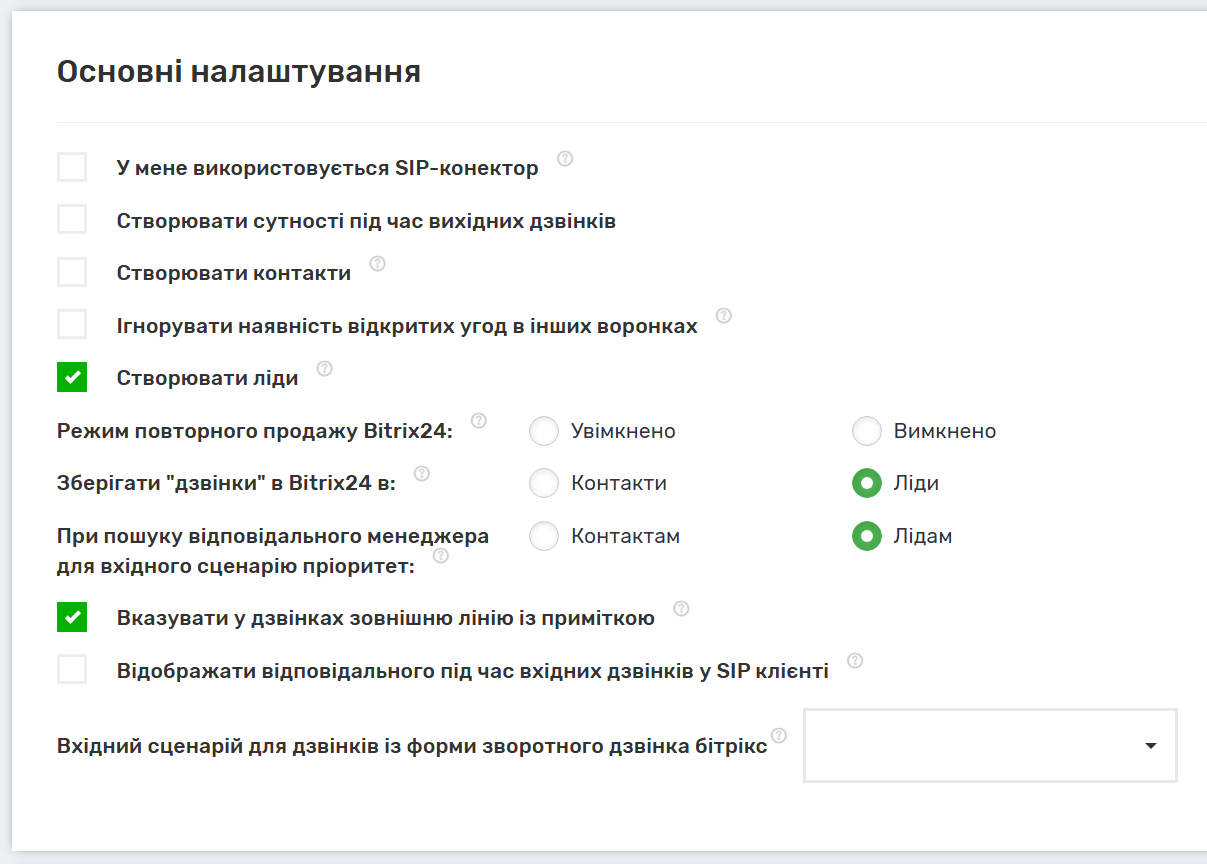Show help for Режим повторного продажу Bitrix24

(x=479, y=421)
